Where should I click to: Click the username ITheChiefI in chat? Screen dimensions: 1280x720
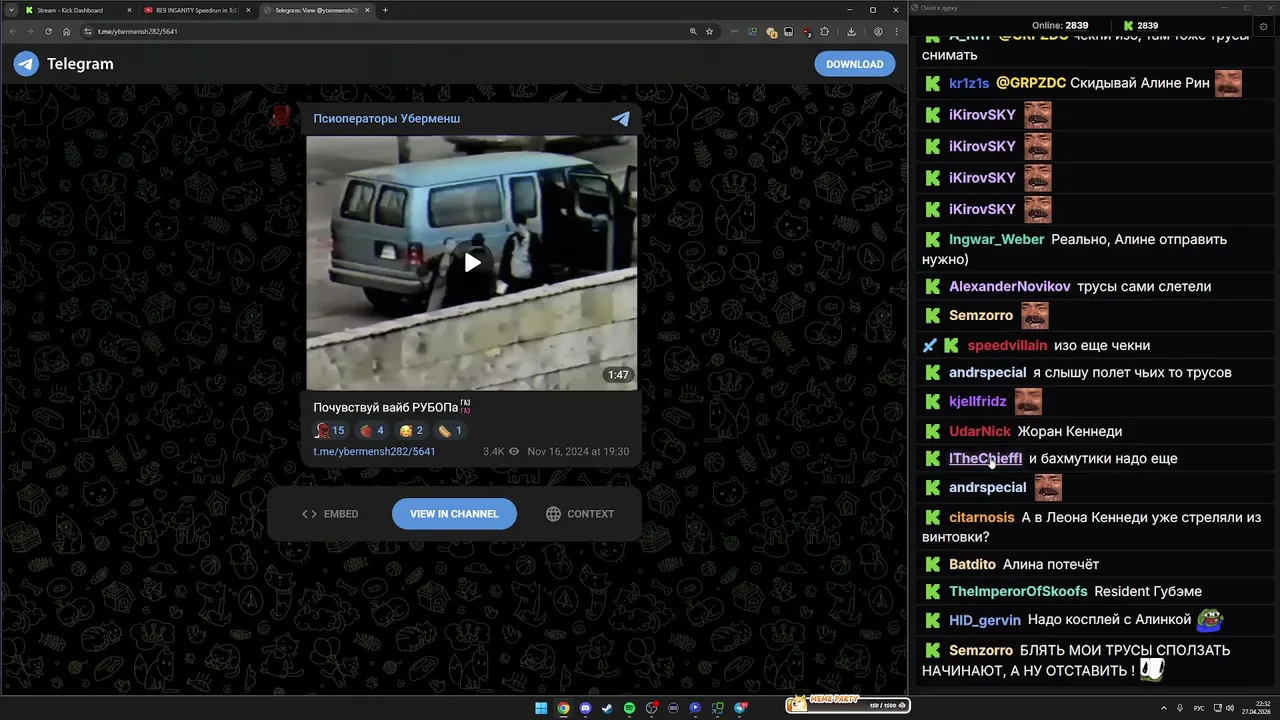pos(985,458)
